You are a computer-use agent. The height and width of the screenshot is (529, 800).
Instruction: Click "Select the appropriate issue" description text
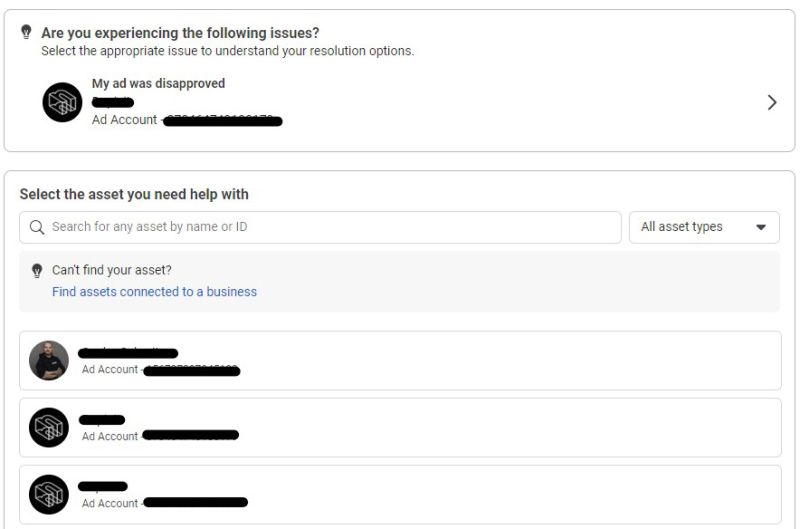[x=228, y=51]
